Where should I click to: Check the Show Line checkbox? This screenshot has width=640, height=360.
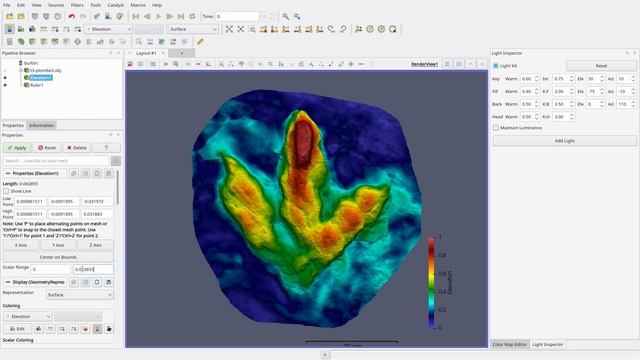pos(6,191)
